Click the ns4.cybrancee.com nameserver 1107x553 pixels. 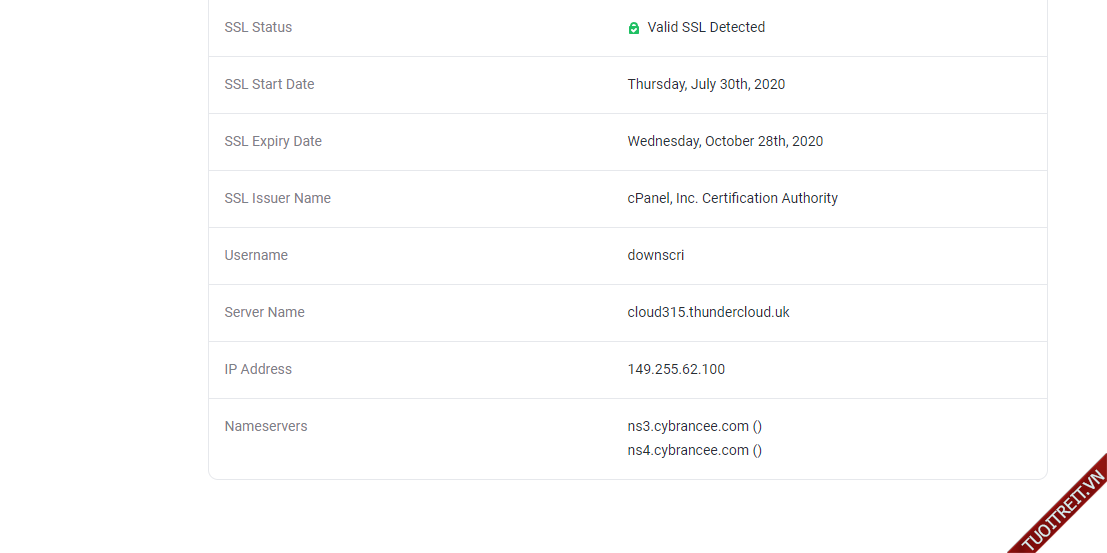coord(688,450)
